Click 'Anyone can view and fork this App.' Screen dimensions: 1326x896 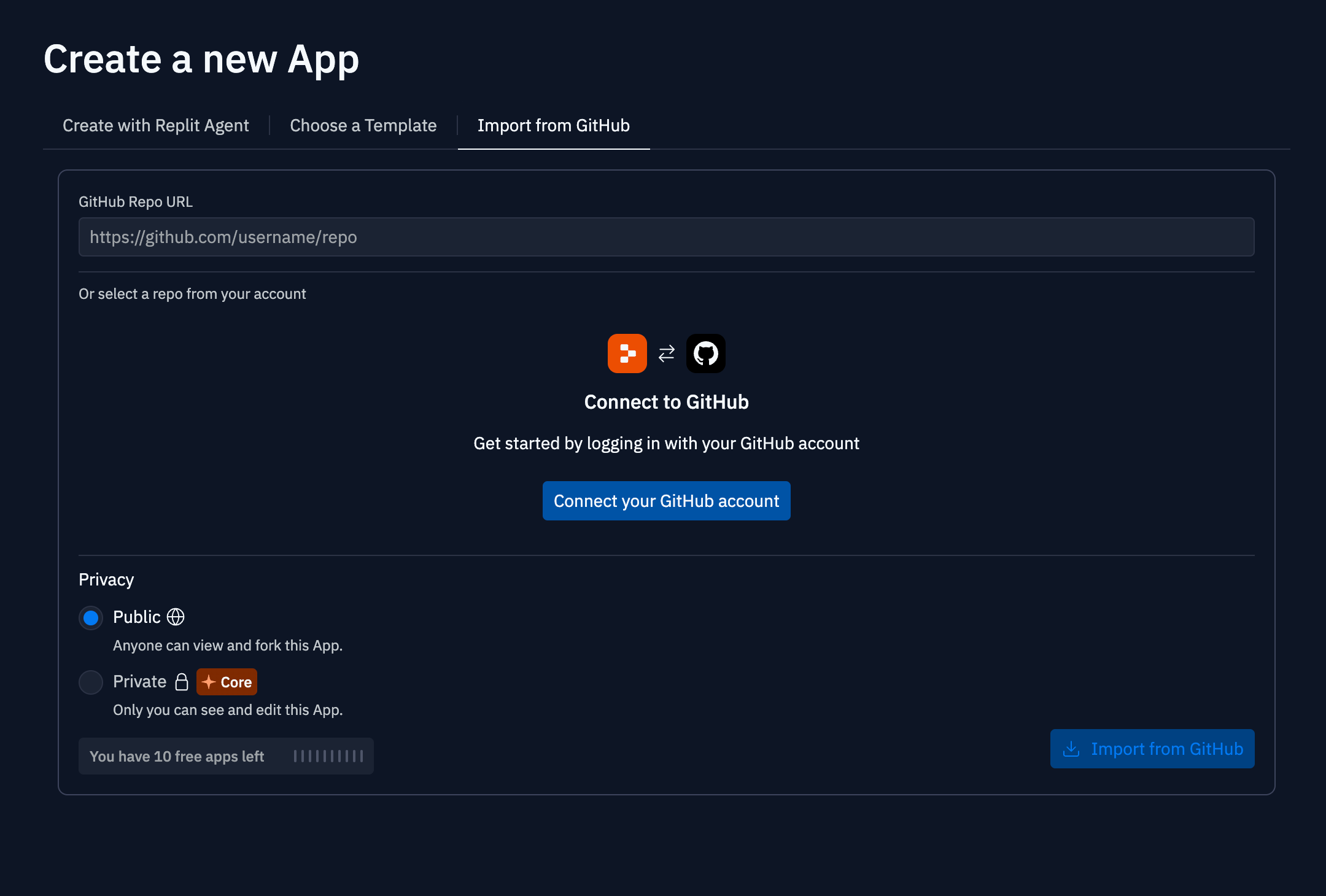(x=228, y=646)
